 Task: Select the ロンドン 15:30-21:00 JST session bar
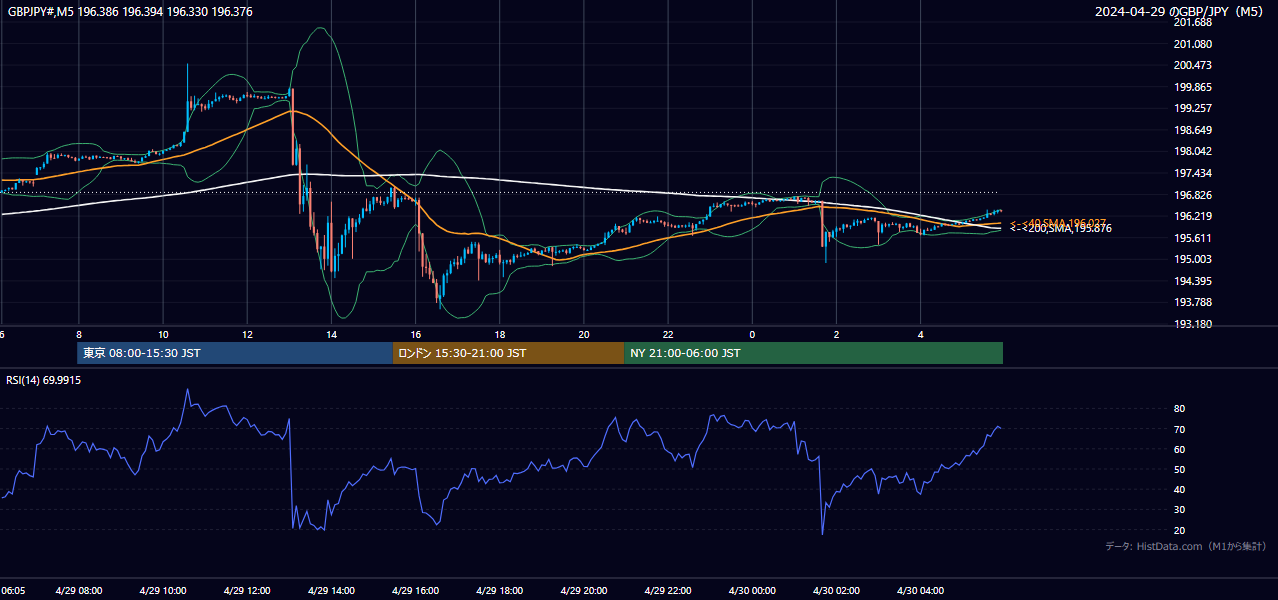(508, 353)
